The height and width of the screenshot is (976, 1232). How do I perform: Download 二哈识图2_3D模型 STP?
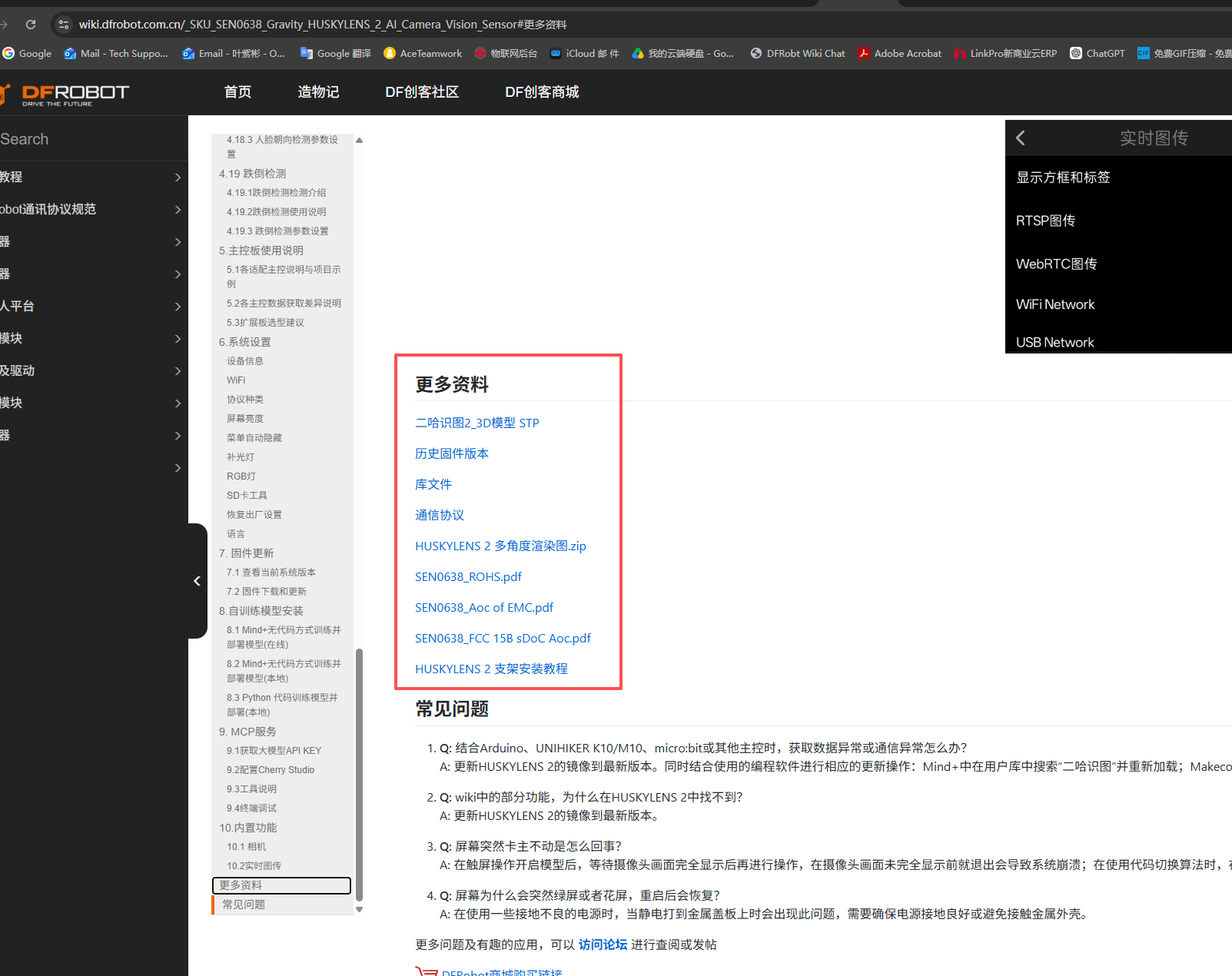tap(477, 423)
